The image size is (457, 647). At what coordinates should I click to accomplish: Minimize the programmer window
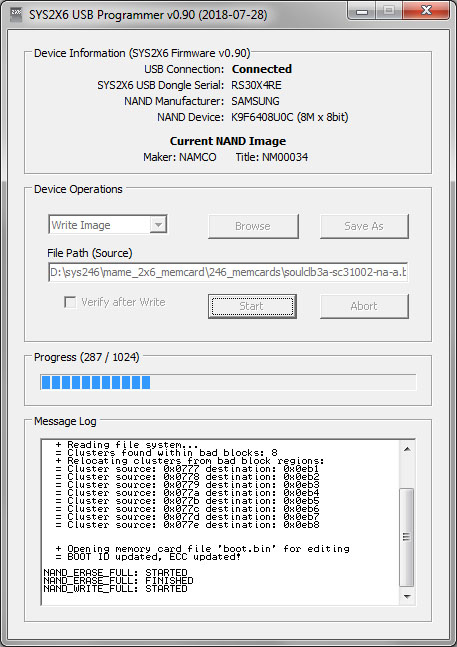pyautogui.click(x=362, y=11)
